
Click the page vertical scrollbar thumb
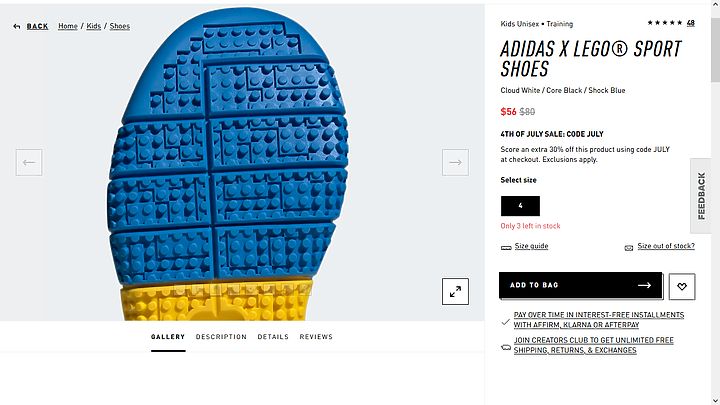715,50
